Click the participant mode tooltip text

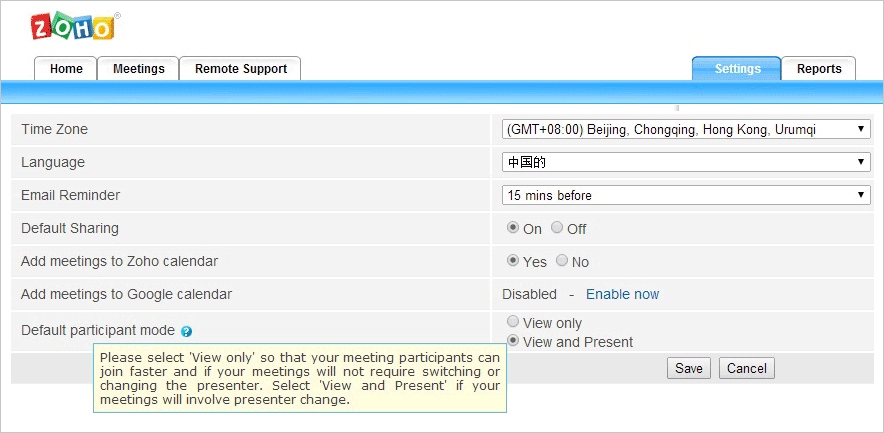point(300,378)
